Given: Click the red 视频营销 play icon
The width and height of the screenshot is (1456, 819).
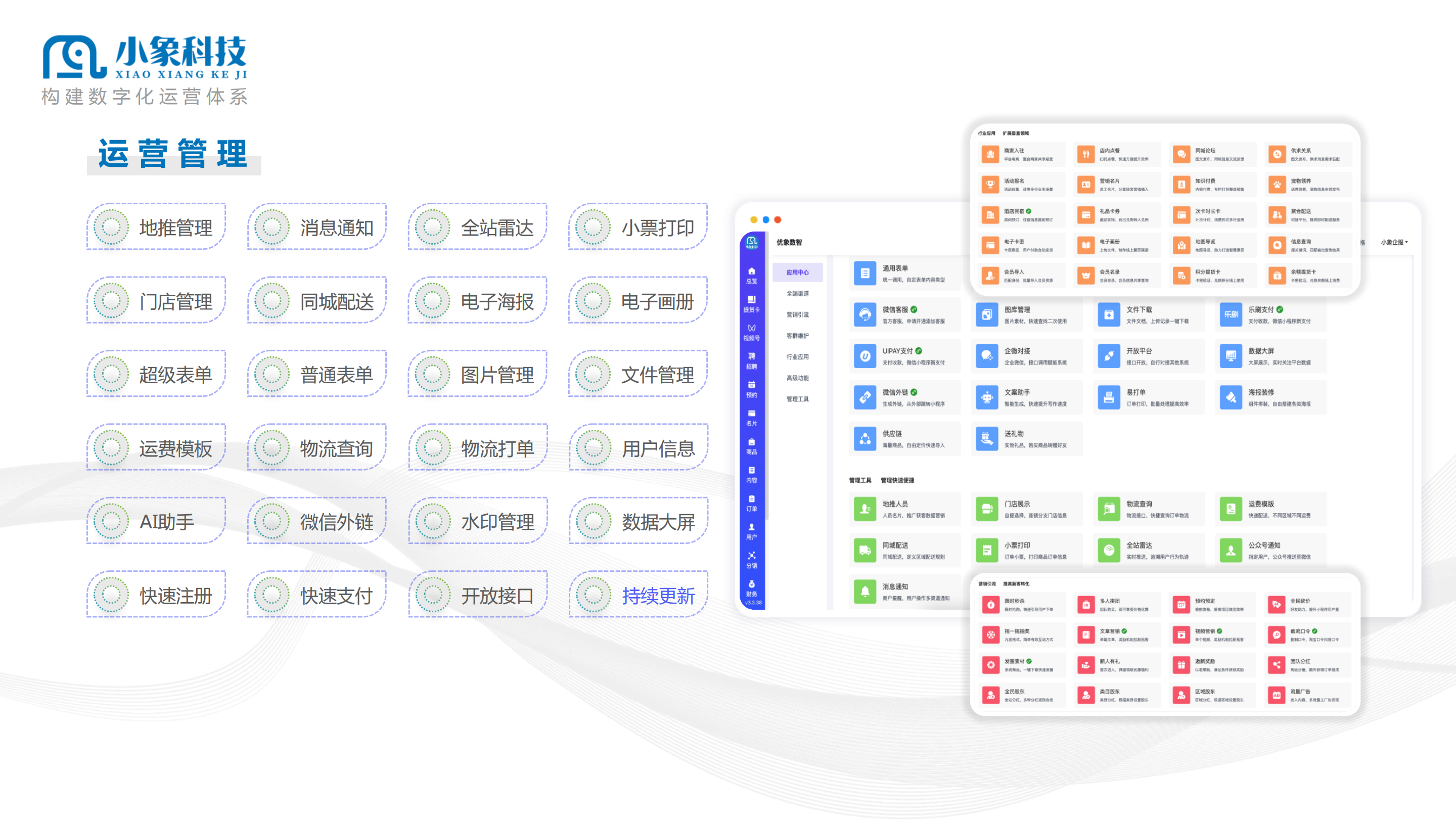Looking at the screenshot, I should (1181, 635).
